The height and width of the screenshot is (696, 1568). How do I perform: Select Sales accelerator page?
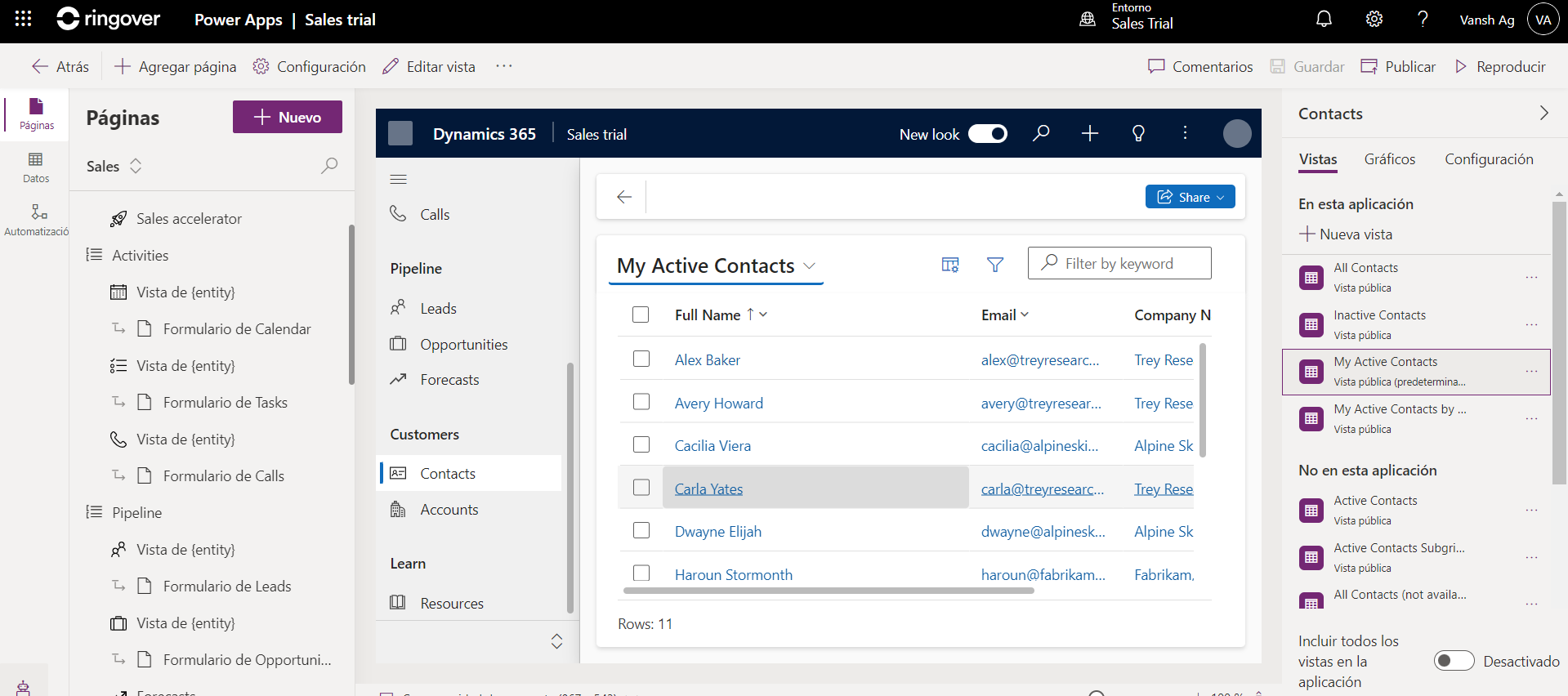point(189,218)
